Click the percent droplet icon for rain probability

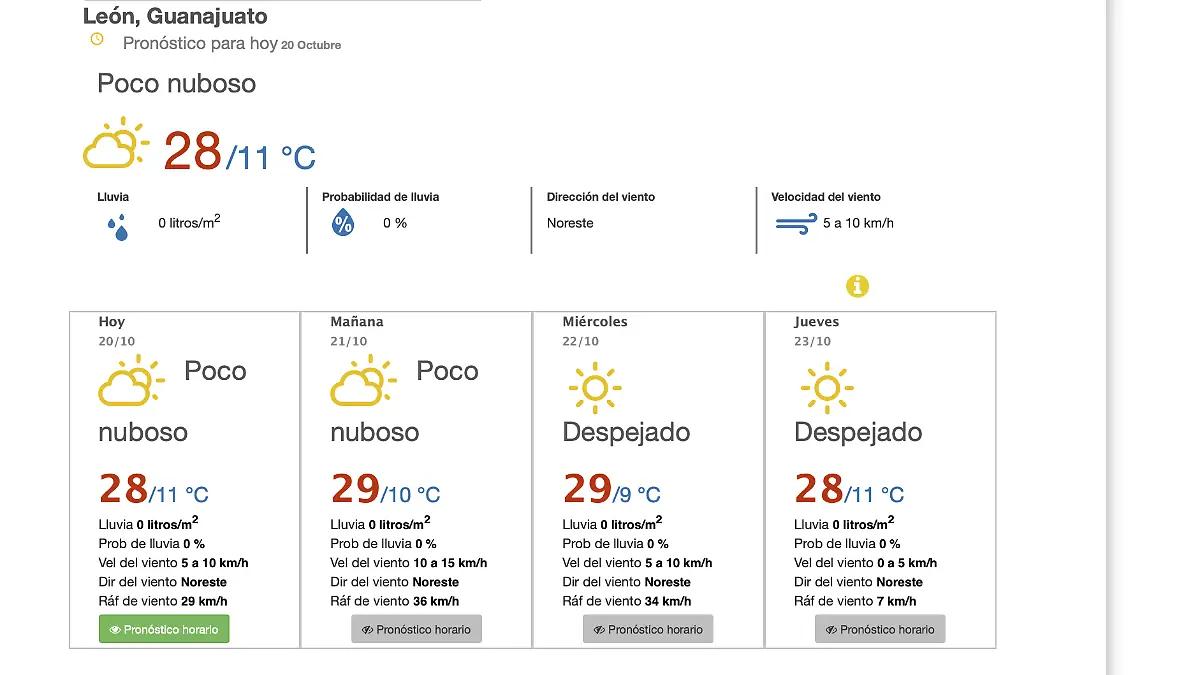[x=342, y=222]
